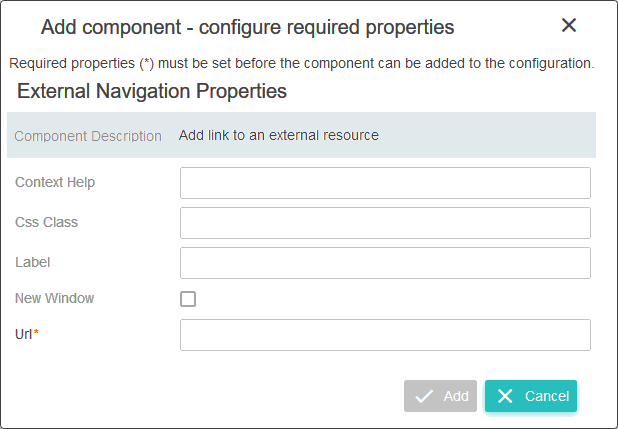Close the Add component dialog
Screen dimensions: 618x429
pos(568,26)
